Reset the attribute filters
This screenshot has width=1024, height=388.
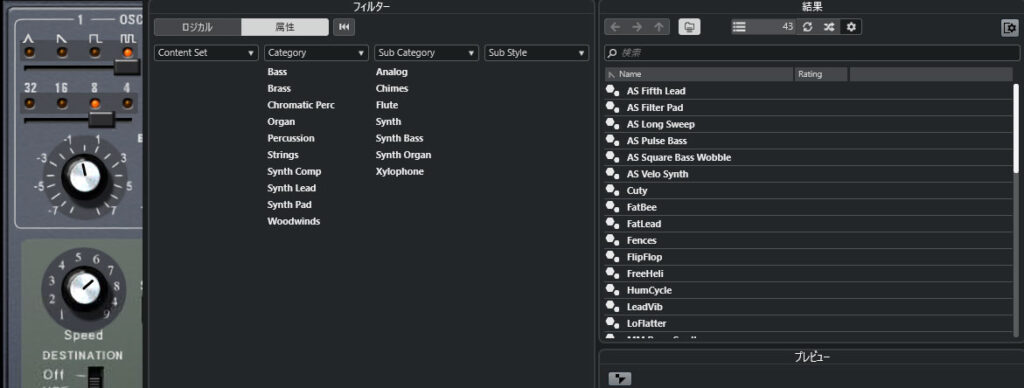coord(344,27)
